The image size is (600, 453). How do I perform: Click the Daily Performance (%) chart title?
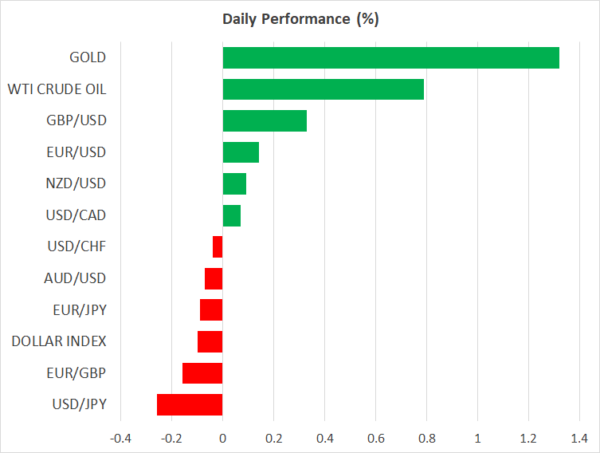(300, 19)
